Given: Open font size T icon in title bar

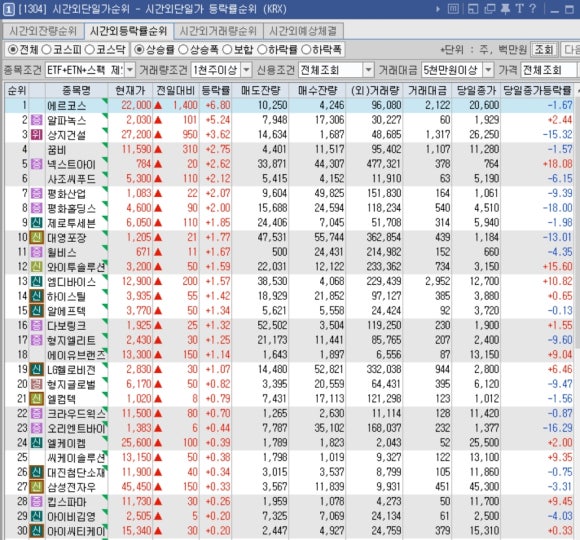Looking at the screenshot, I should pyautogui.click(x=520, y=9).
